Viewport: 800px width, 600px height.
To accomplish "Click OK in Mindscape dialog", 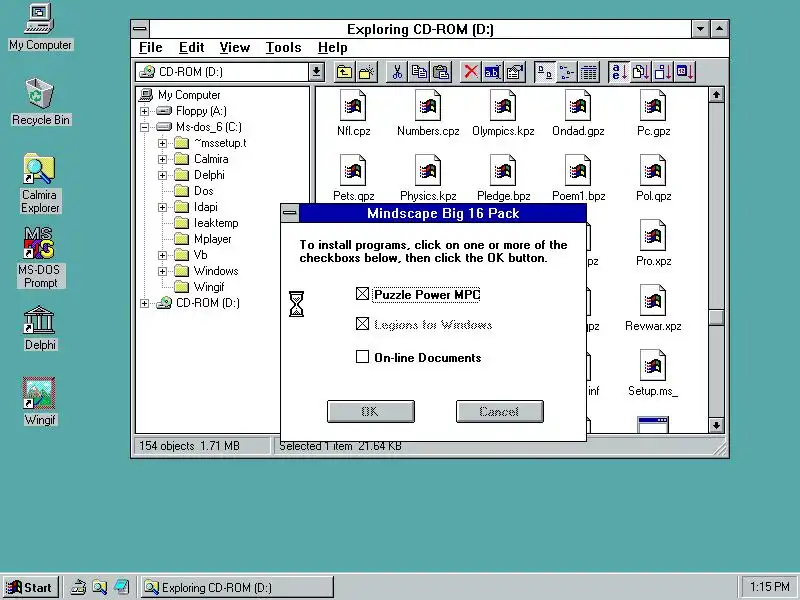I will click(370, 411).
